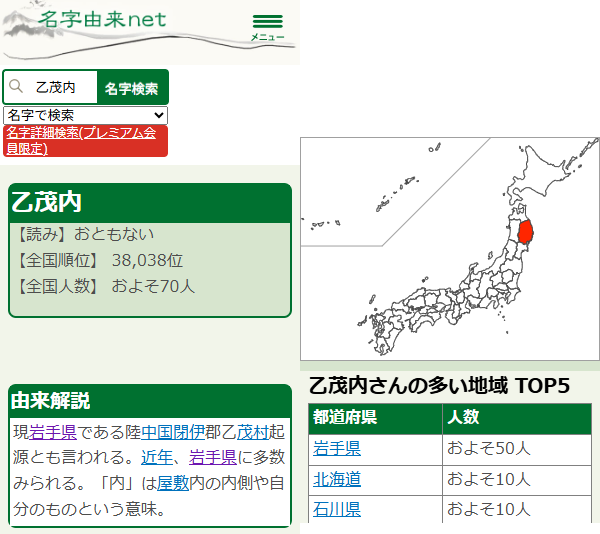Select 岩手県 in the TOP5 table
Screen dimensions: 600x534
coord(337,449)
